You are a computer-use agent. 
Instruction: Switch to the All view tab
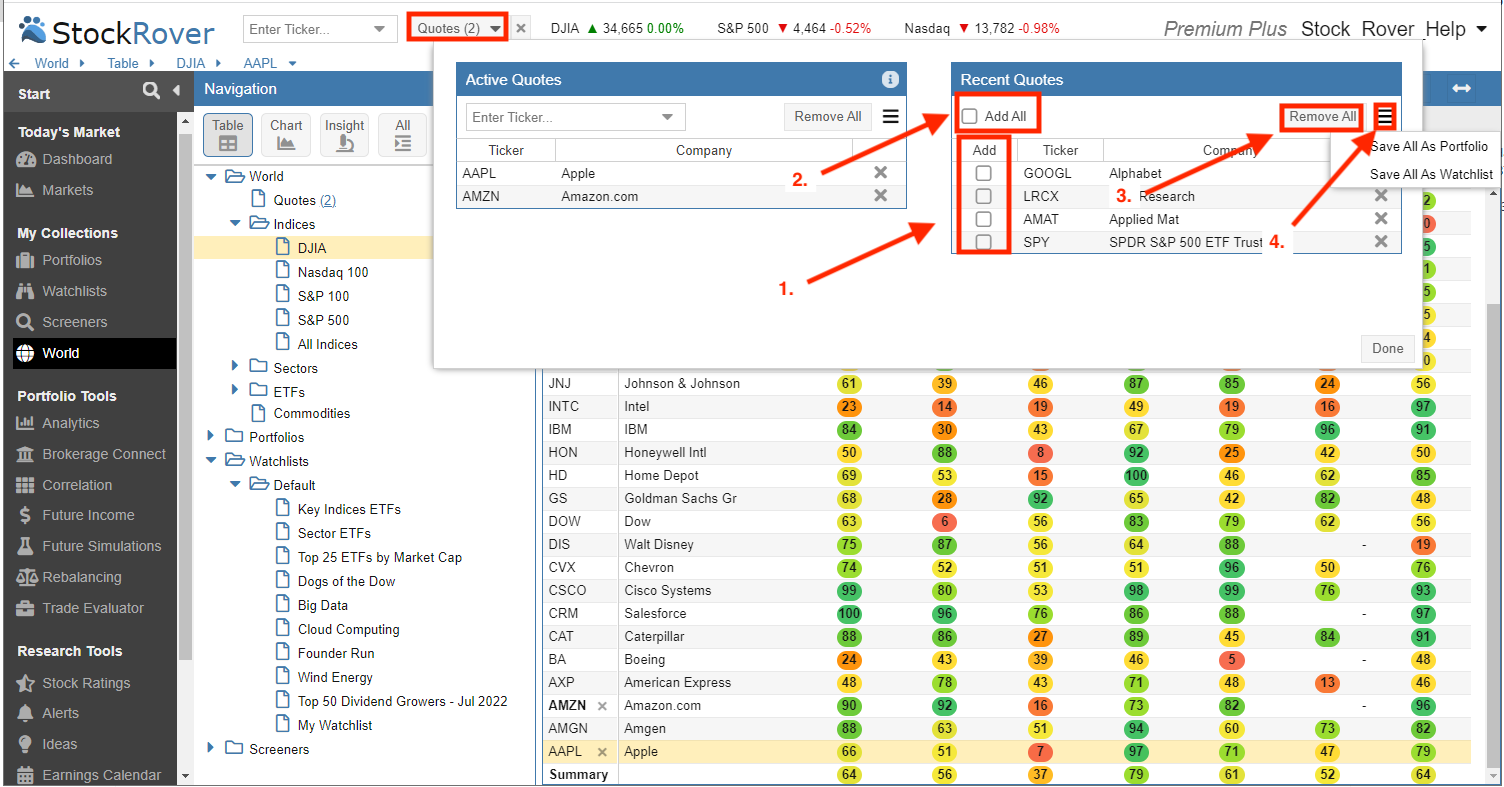(403, 135)
